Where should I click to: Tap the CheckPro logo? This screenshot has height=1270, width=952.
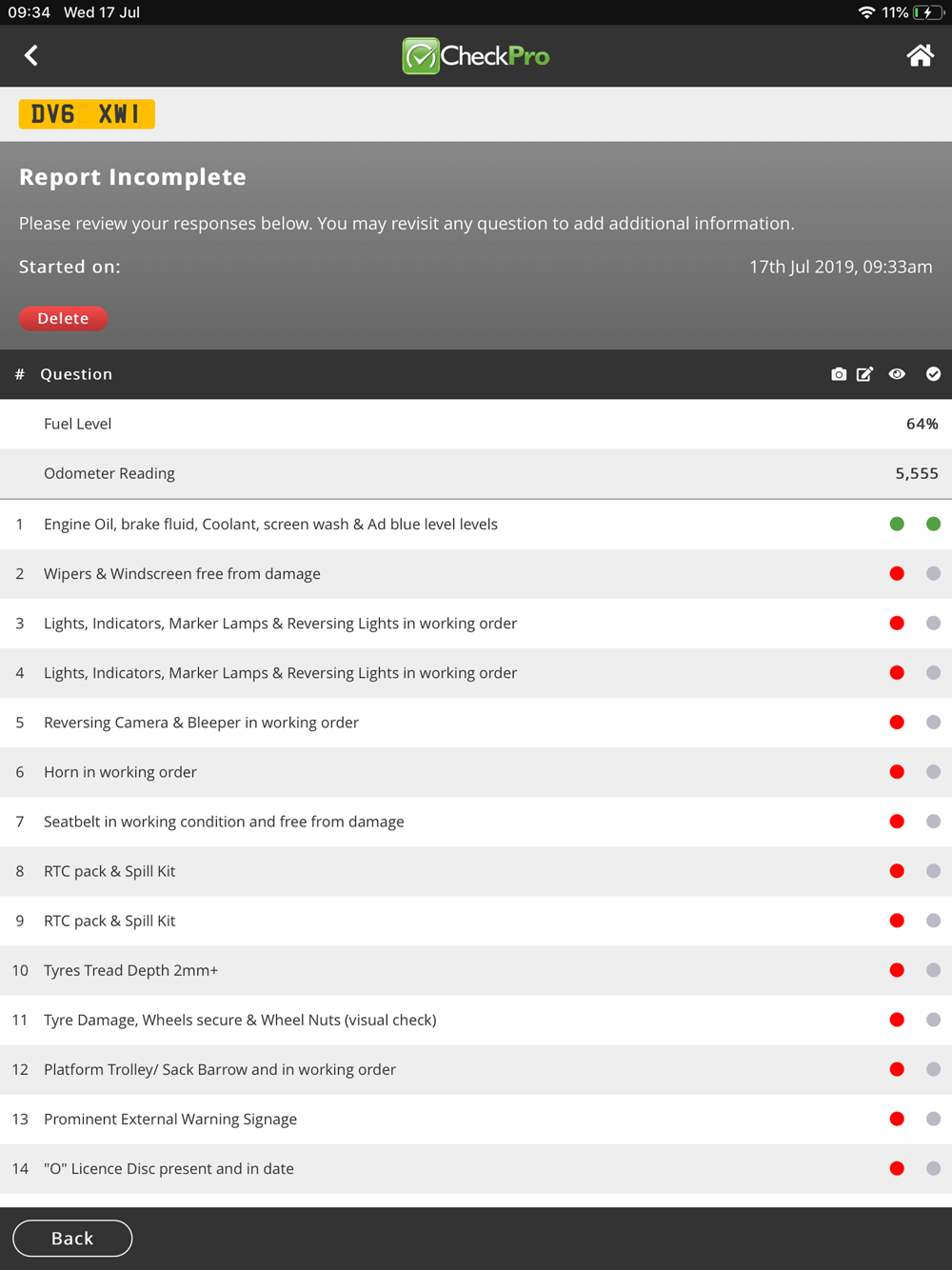point(476,55)
